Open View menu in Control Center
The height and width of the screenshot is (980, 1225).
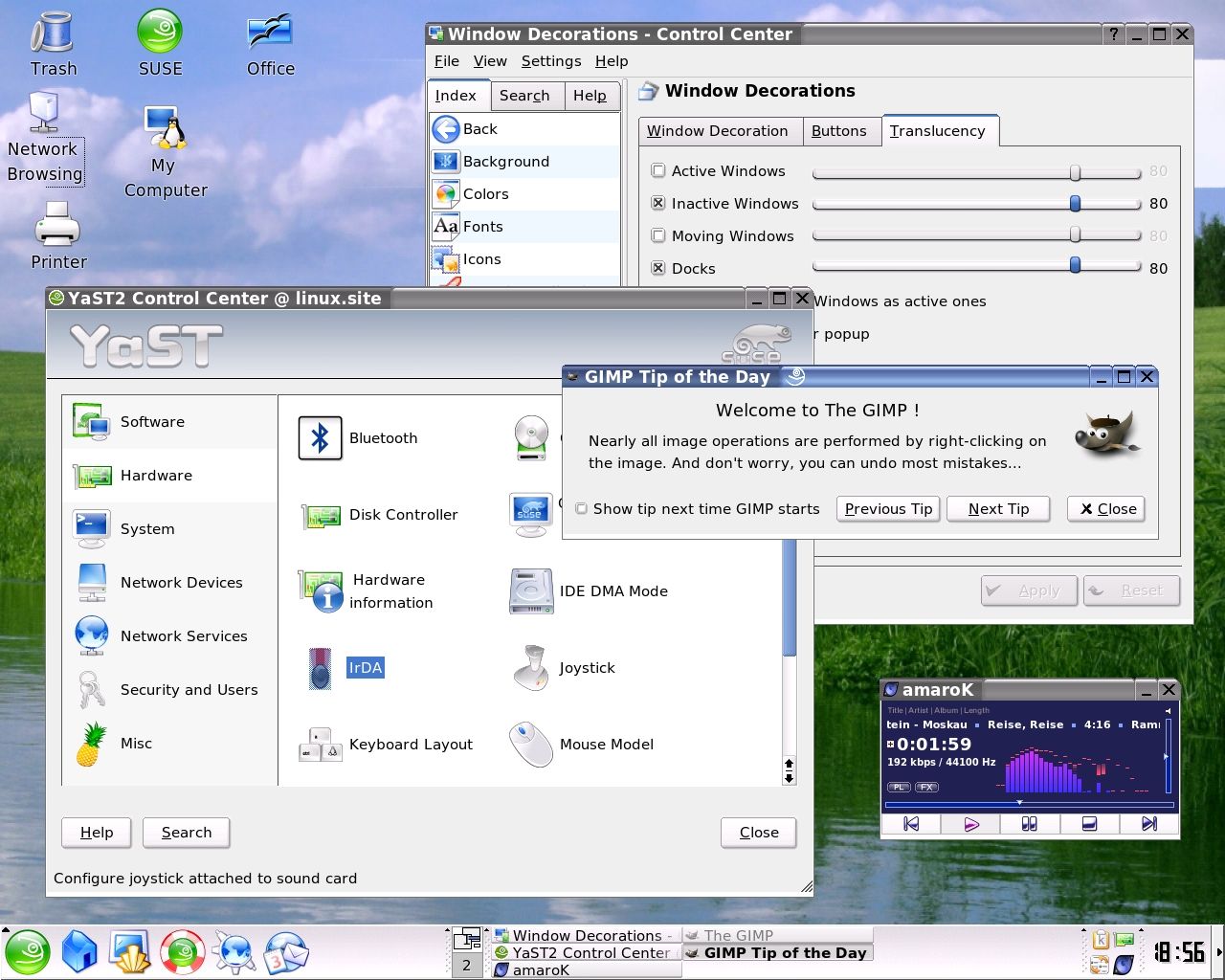tap(490, 61)
